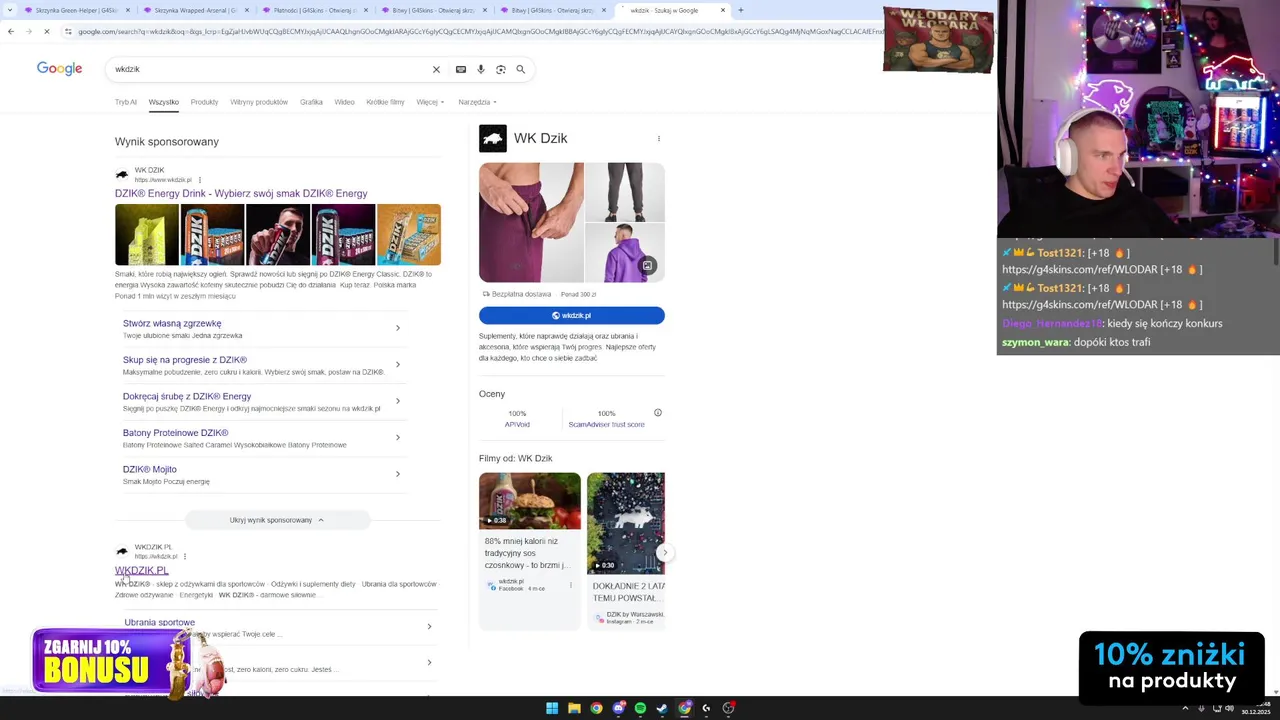The height and width of the screenshot is (720, 1280).
Task: Open options for the wkdzik.pl Facebook video
Action: (571, 585)
